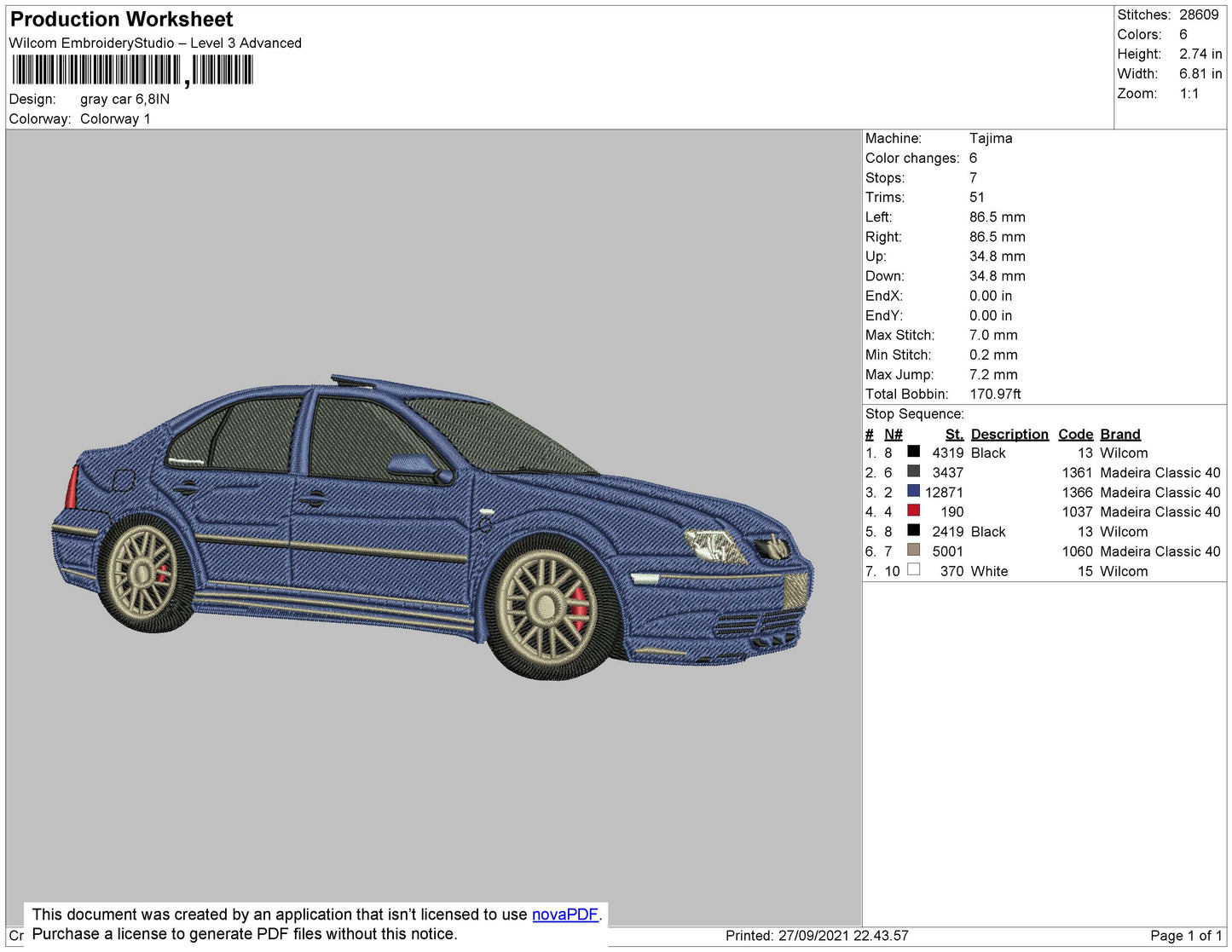This screenshot has width=1232, height=952.
Task: Click the design name 'gray car 6,8IN'
Action: (x=124, y=99)
